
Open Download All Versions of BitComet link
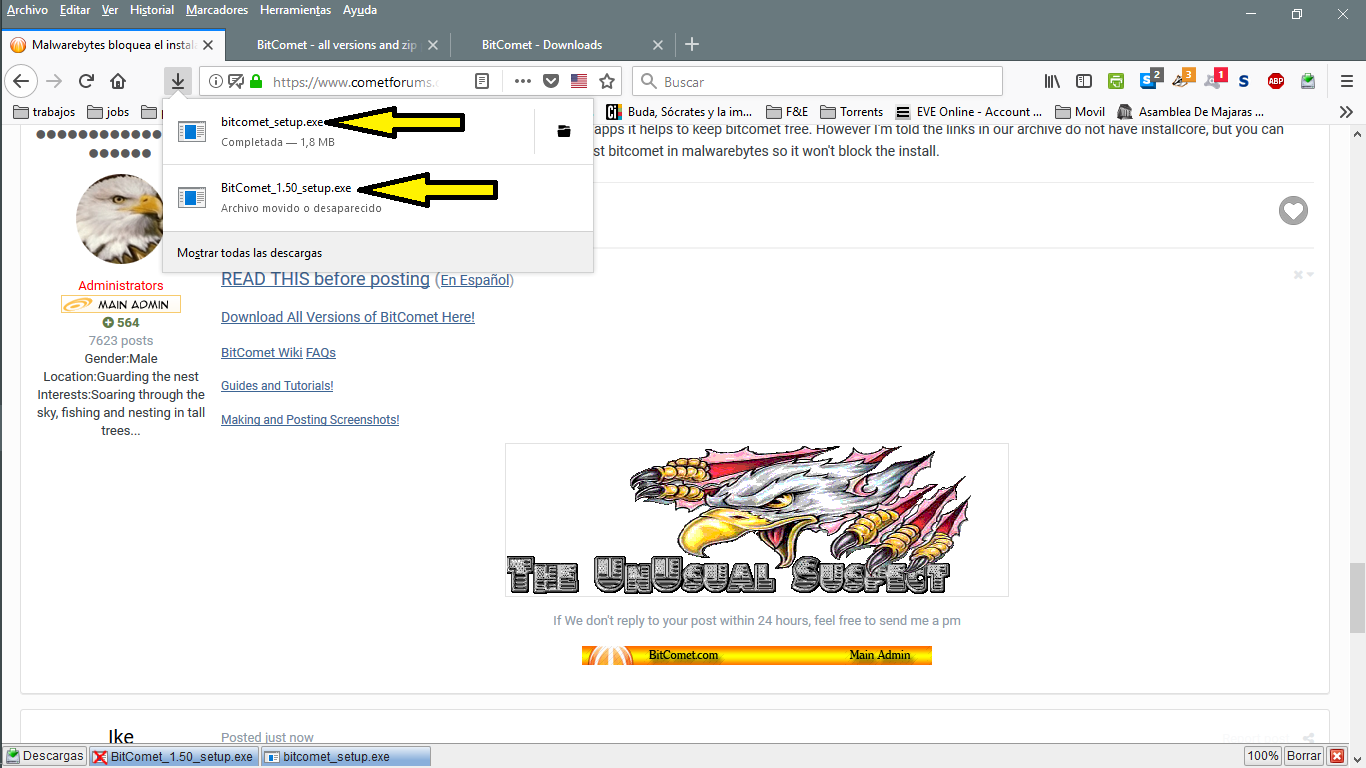(348, 317)
